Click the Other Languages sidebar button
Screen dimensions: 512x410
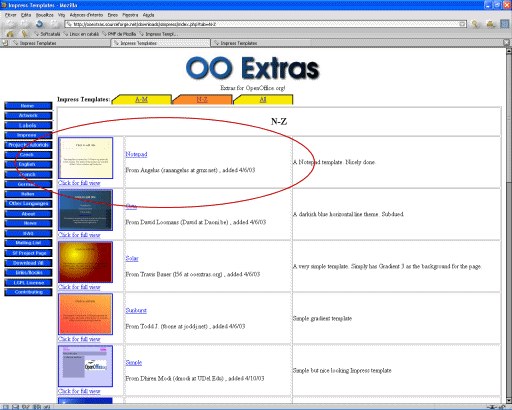coord(28,204)
